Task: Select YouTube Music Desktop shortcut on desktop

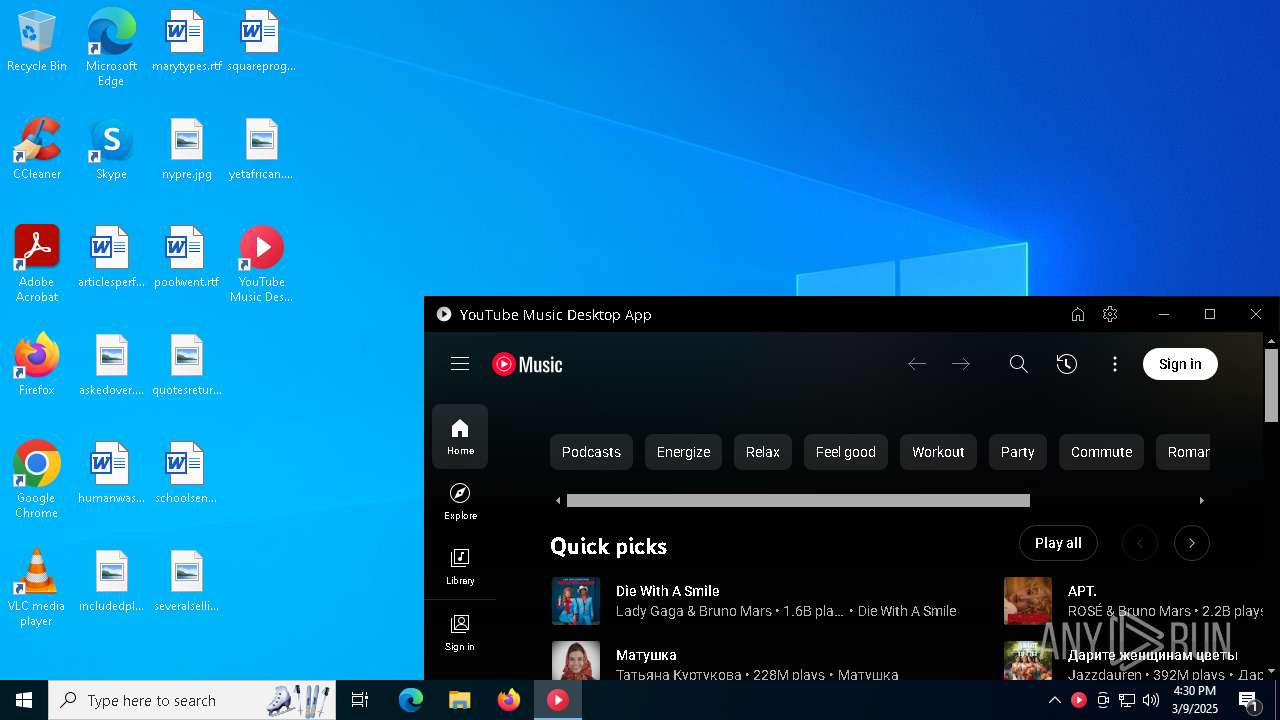Action: click(x=261, y=264)
